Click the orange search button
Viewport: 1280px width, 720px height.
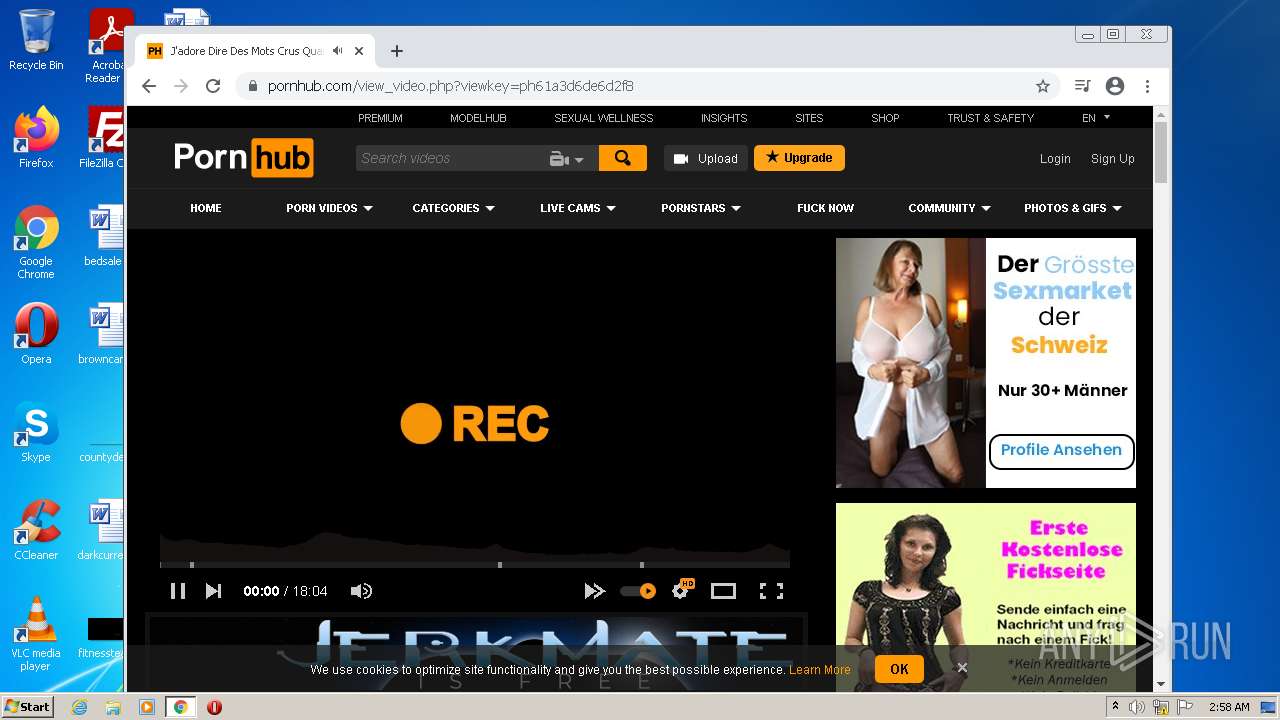pos(623,158)
